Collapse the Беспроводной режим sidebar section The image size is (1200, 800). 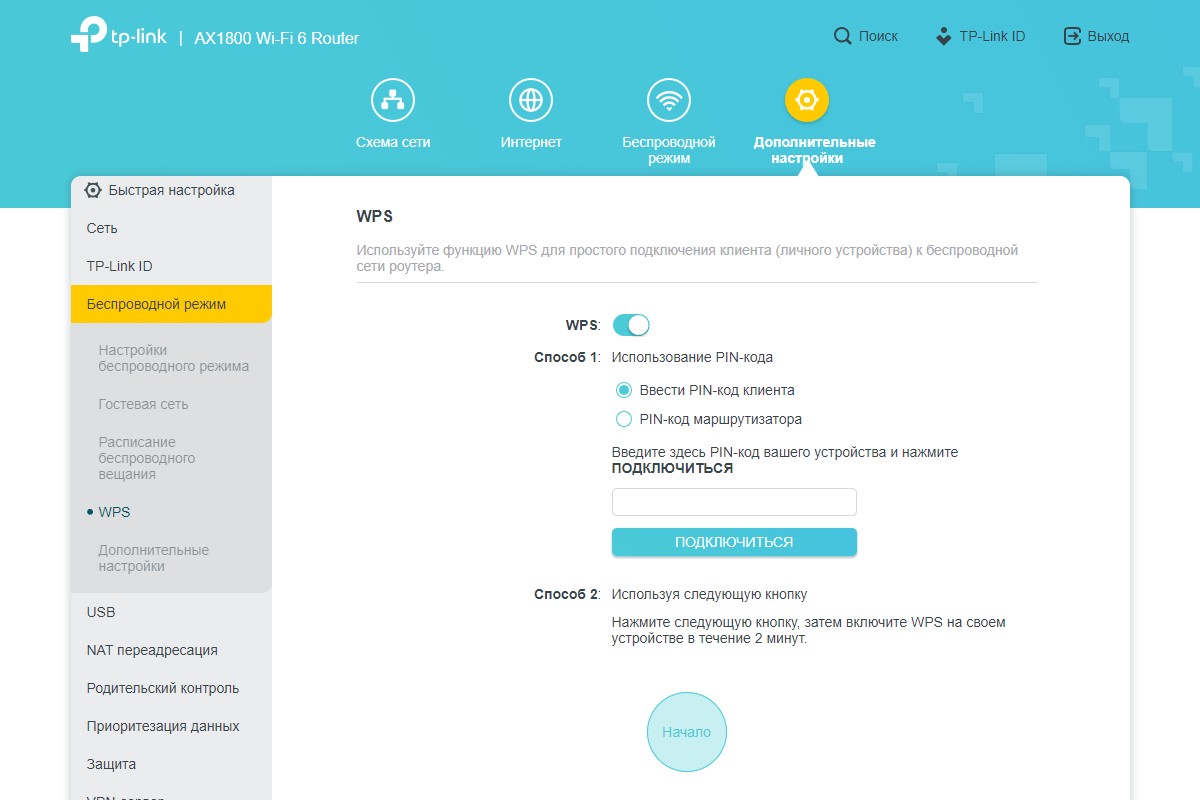tap(171, 304)
